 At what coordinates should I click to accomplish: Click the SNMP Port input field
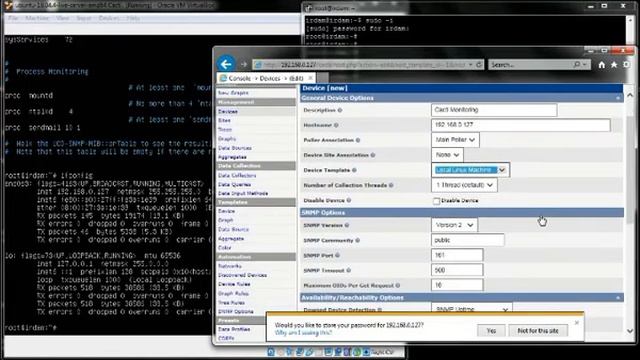[x=457, y=255]
